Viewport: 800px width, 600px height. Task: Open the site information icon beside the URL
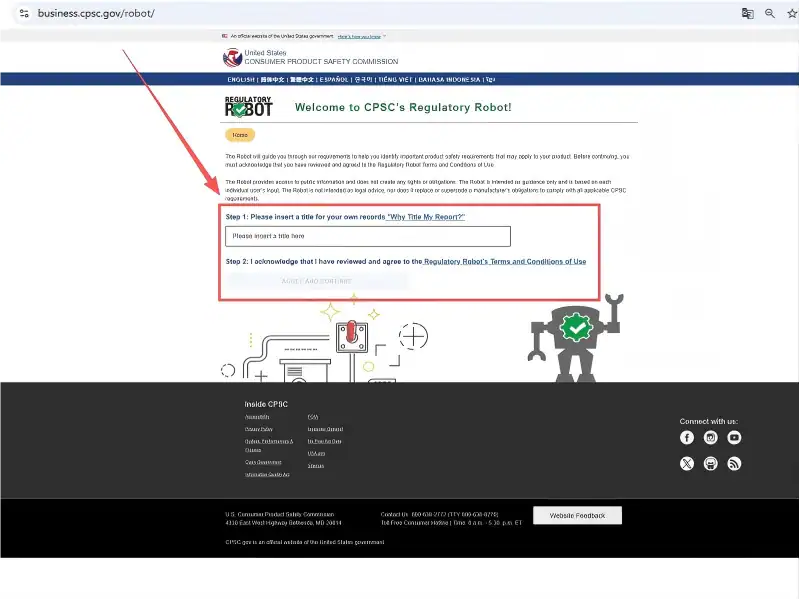(23, 13)
